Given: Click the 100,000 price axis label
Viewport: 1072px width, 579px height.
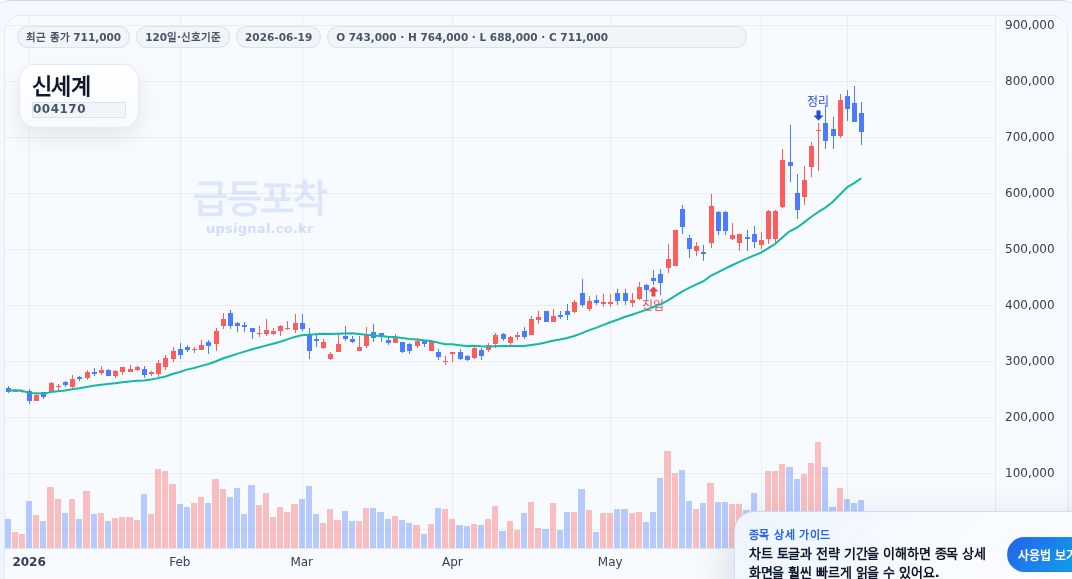Looking at the screenshot, I should (x=1030, y=473).
